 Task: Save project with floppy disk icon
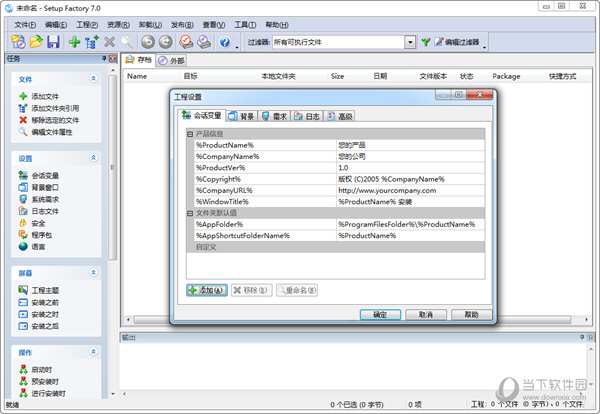pyautogui.click(x=53, y=42)
